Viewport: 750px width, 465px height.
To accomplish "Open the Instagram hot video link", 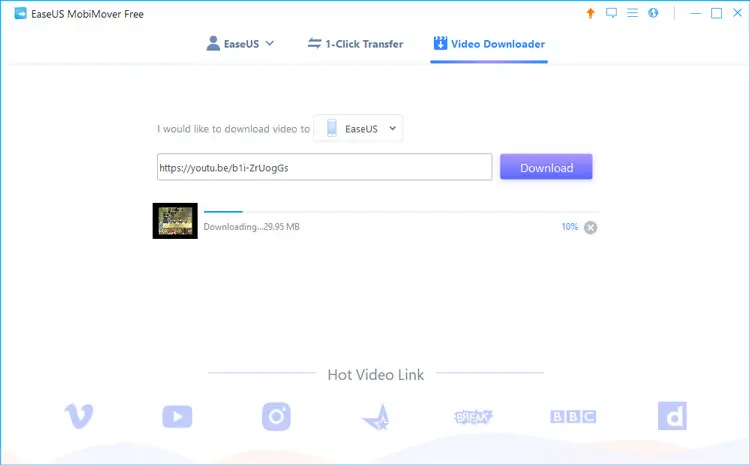I will [276, 416].
